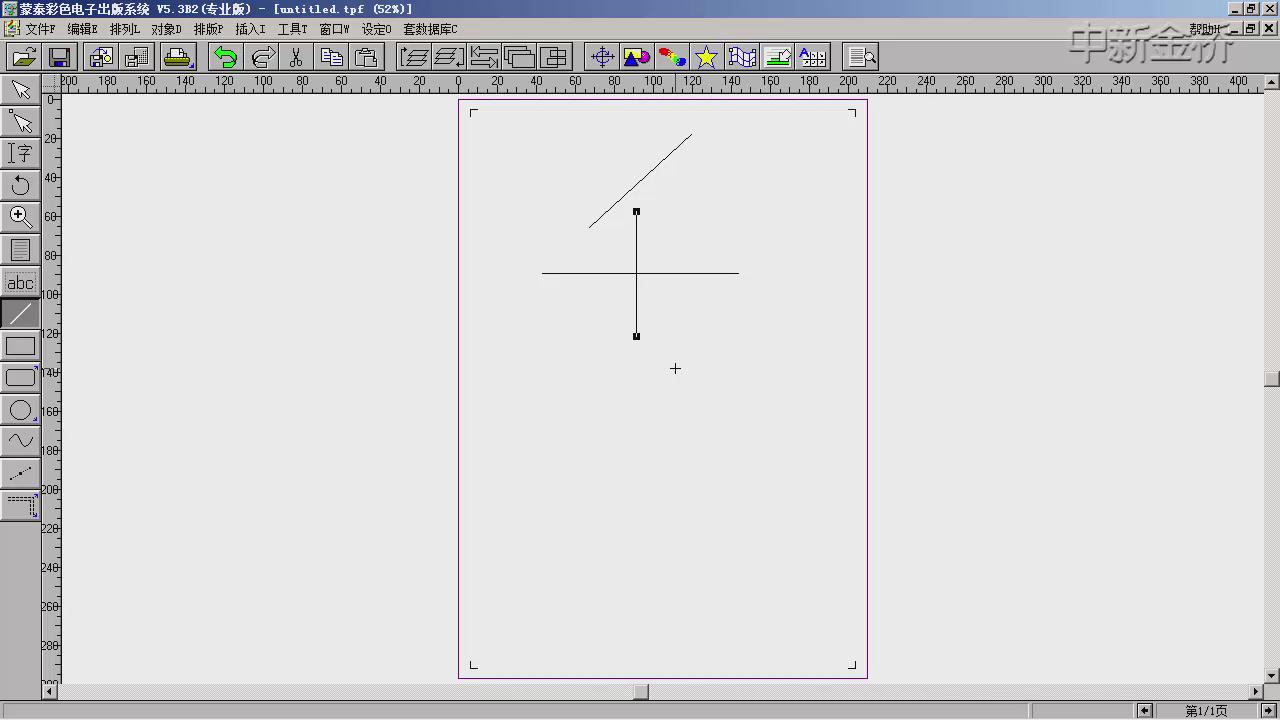The height and width of the screenshot is (720, 1280).
Task: Paste from clipboard using clipboard icon
Action: 367,57
